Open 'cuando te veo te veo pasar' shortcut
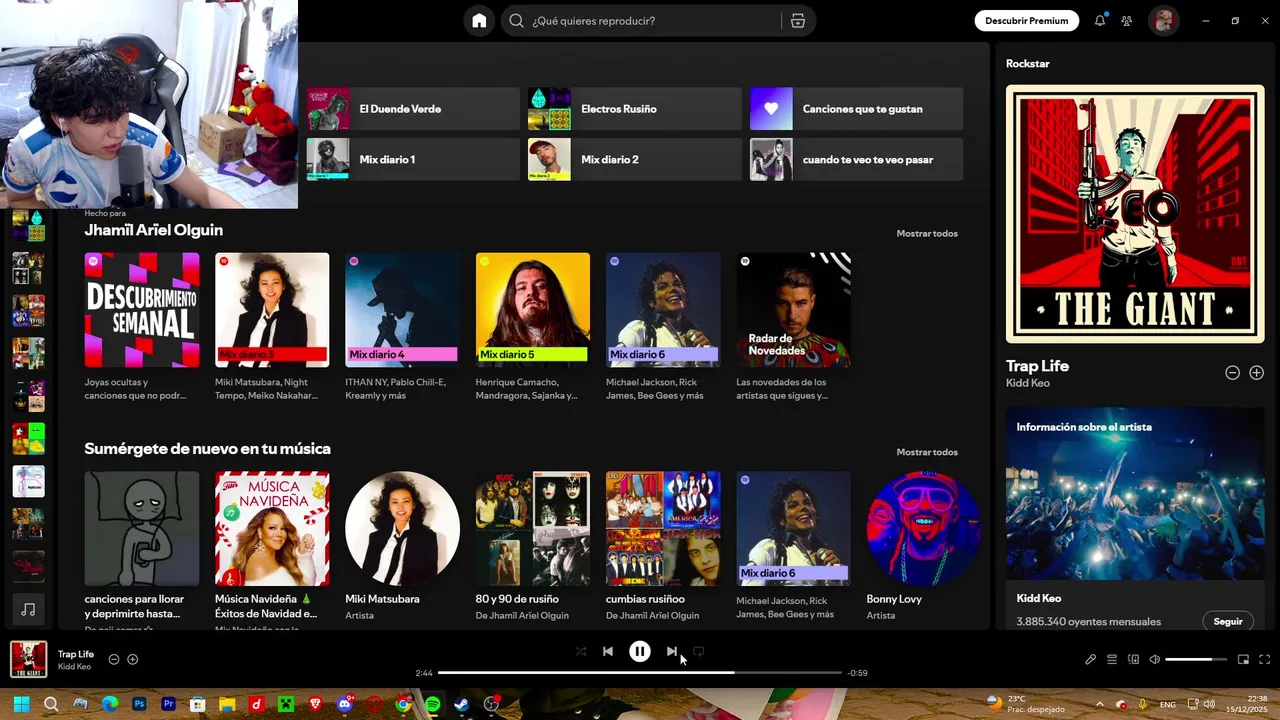The width and height of the screenshot is (1280, 720). [857, 160]
